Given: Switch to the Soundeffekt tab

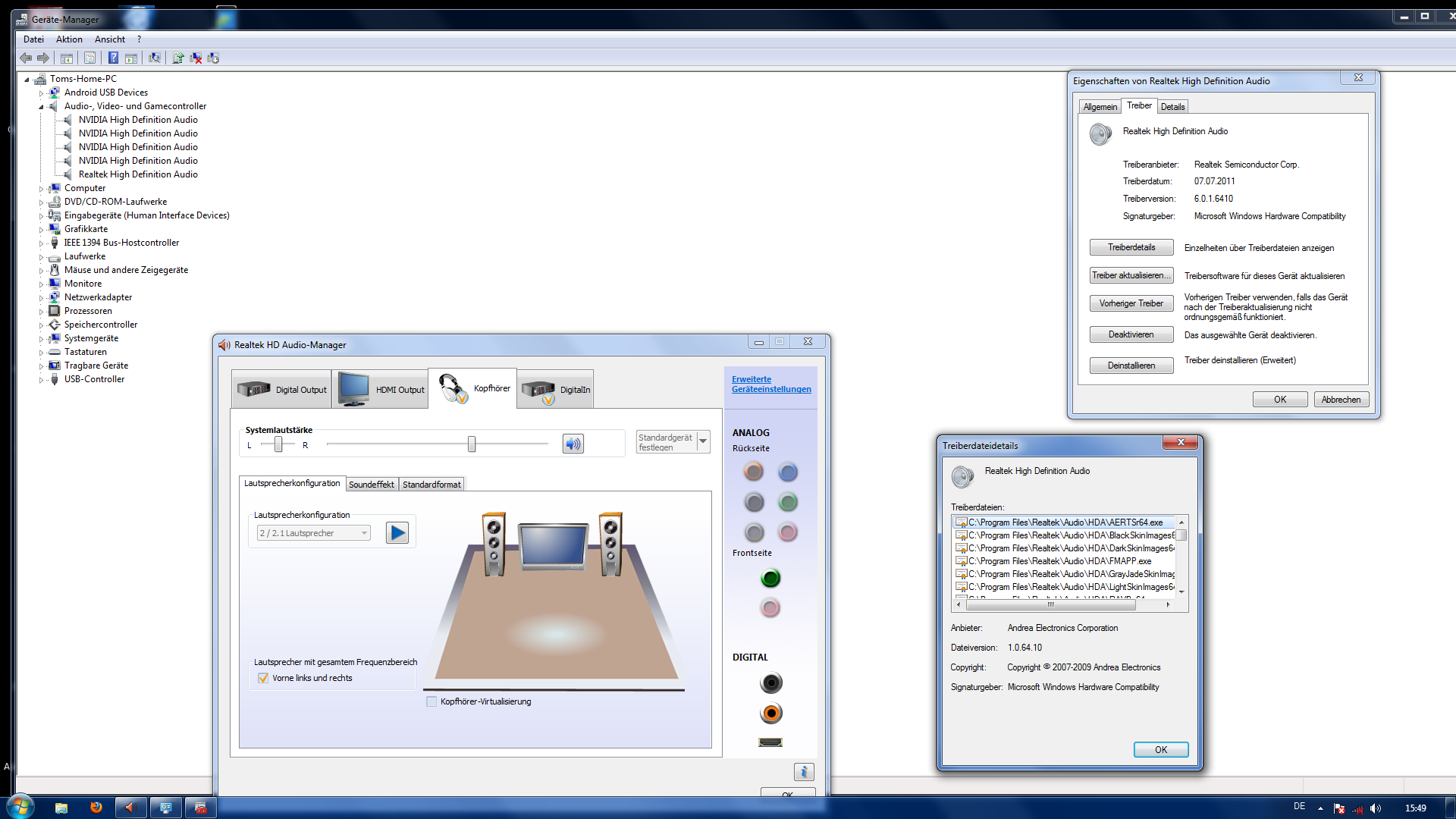Looking at the screenshot, I should click(371, 485).
